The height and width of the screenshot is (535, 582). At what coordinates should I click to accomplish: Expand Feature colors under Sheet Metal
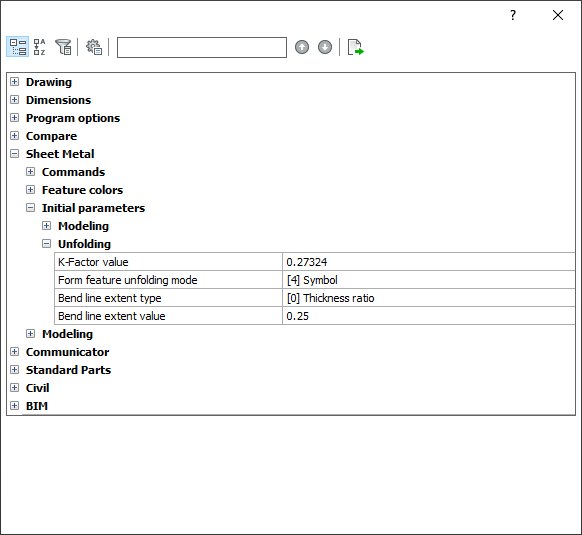[x=30, y=190]
